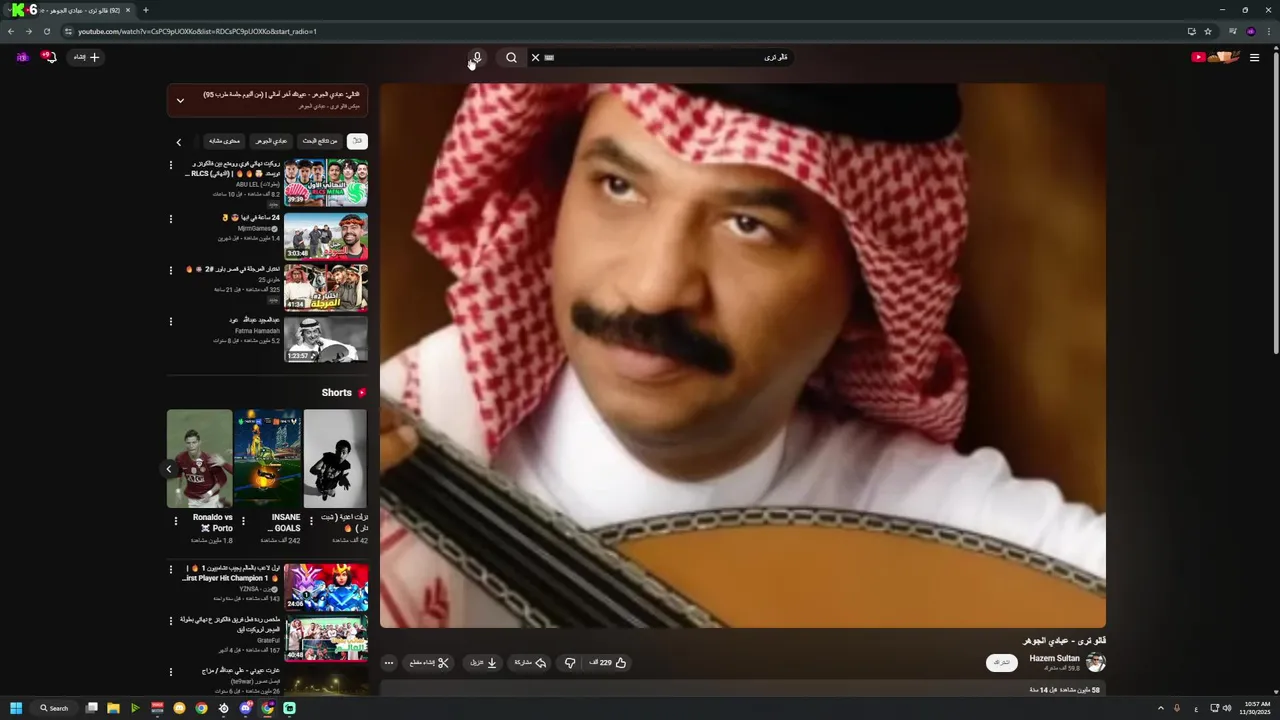This screenshot has height=720, width=1280.
Task: Open Windows Start menu
Action: click(16, 708)
